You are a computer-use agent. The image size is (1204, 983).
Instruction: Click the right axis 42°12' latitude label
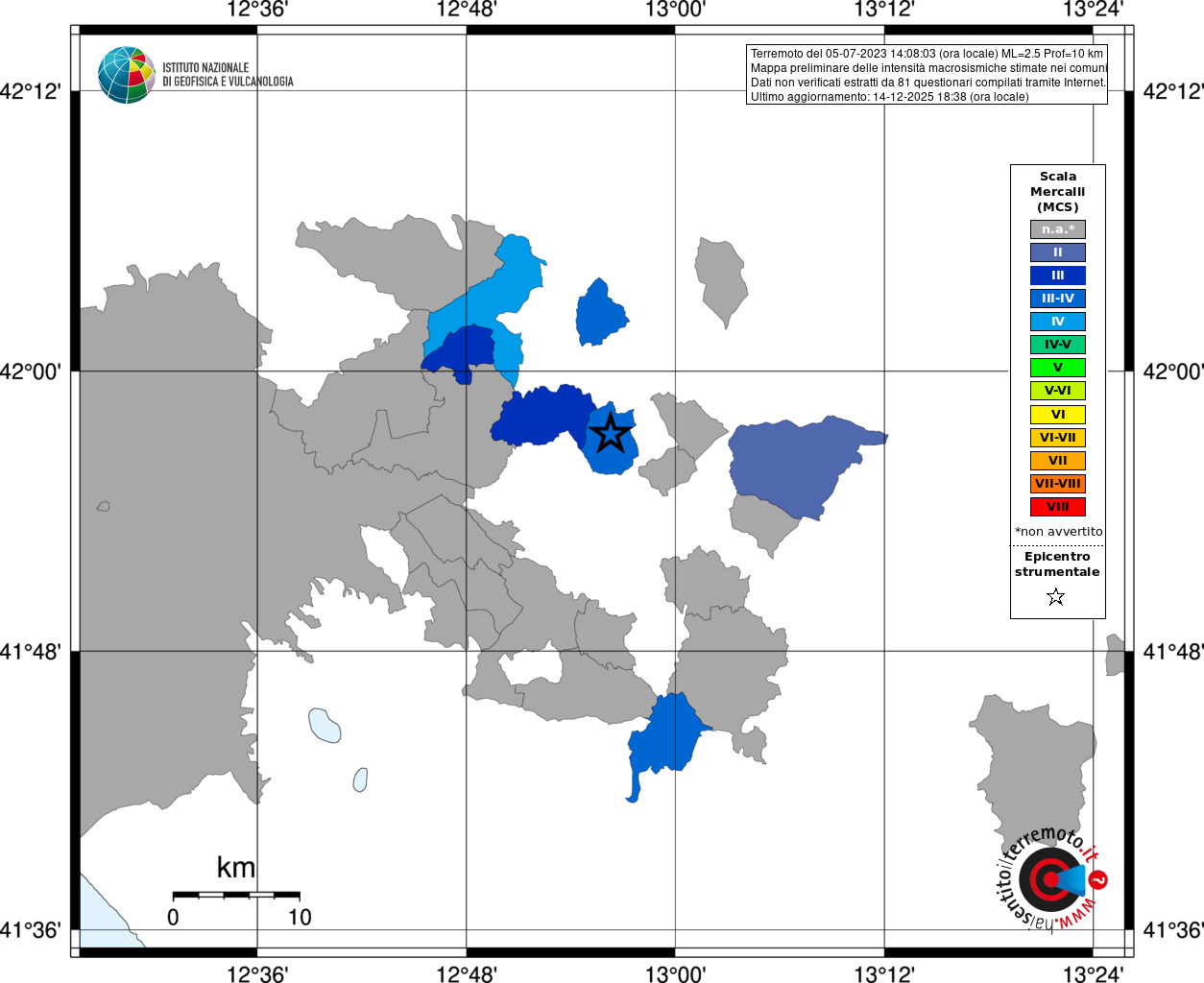pos(1173,91)
